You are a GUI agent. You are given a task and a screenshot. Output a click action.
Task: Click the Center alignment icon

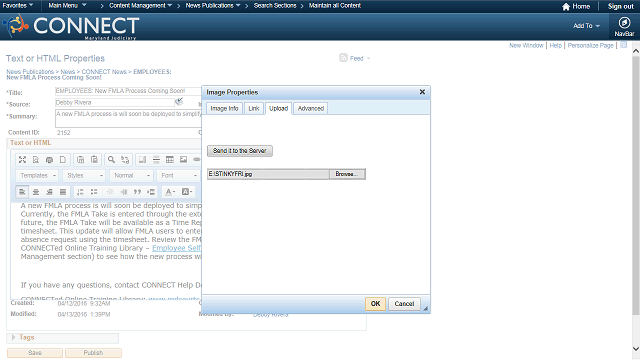point(36,192)
